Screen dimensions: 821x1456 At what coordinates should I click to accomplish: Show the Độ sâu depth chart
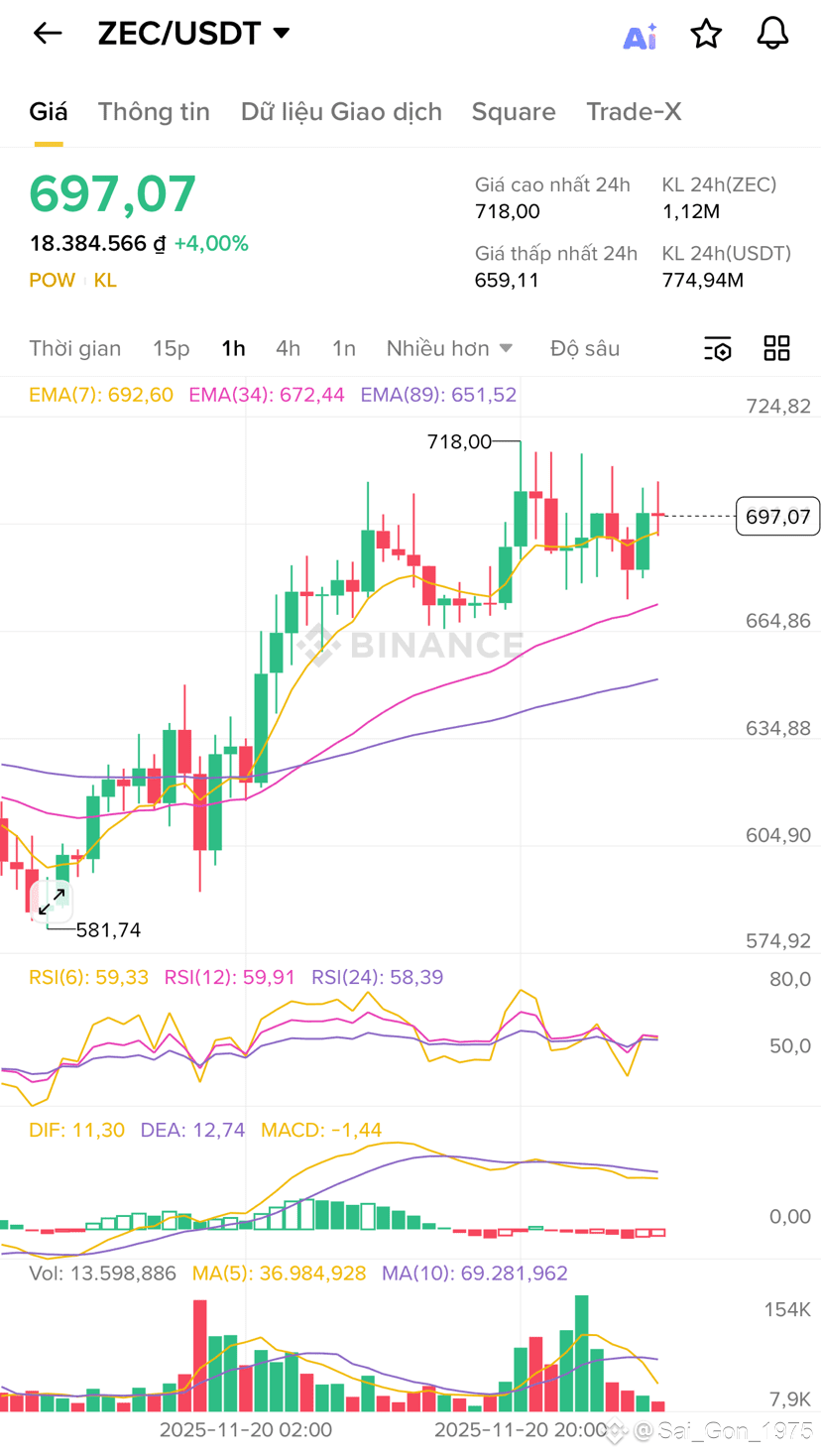(585, 348)
